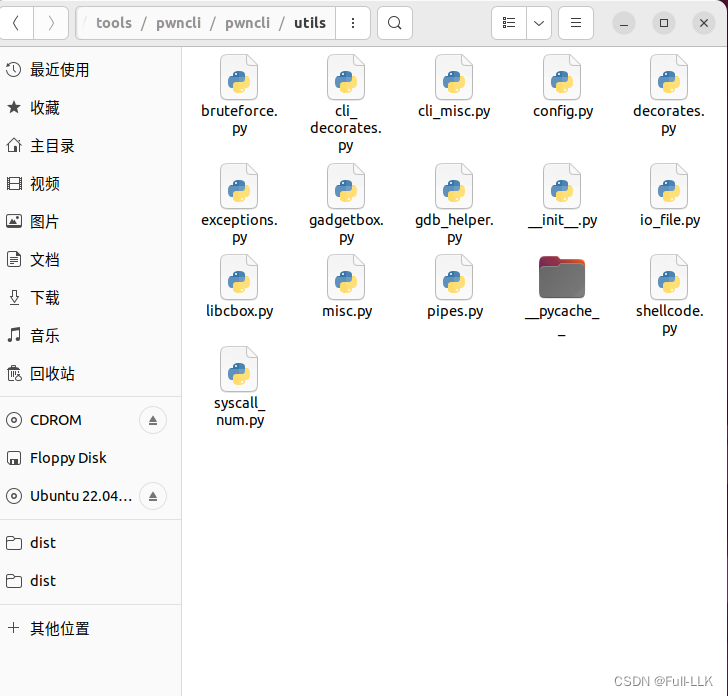This screenshot has width=728, height=696.
Task: Select cli_decorates.py file icon
Action: (346, 77)
